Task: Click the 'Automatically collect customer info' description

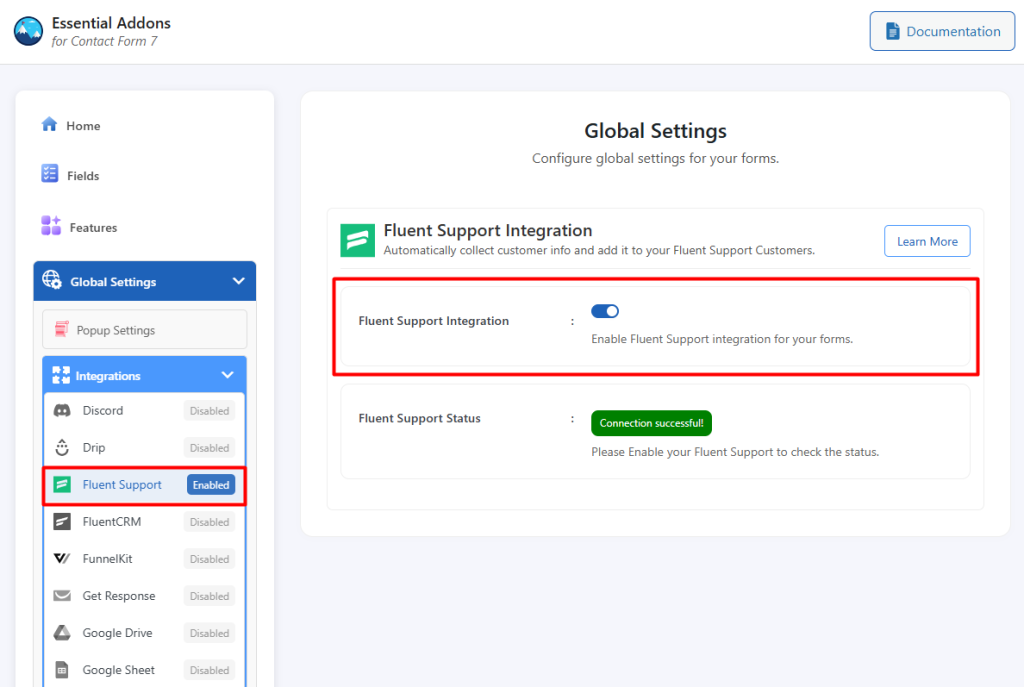Action: pos(599,250)
